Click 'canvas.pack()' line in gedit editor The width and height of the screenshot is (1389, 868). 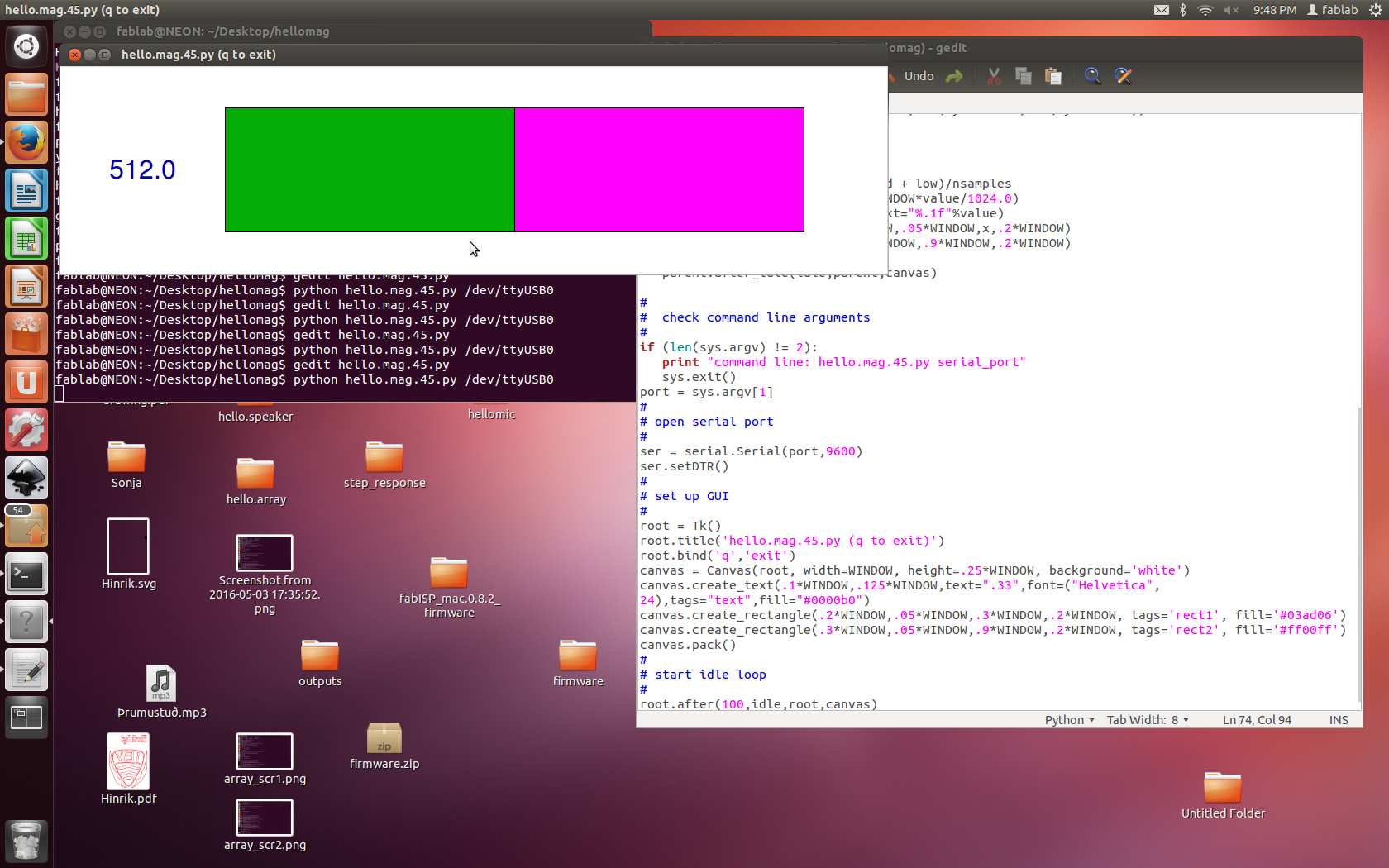688,645
